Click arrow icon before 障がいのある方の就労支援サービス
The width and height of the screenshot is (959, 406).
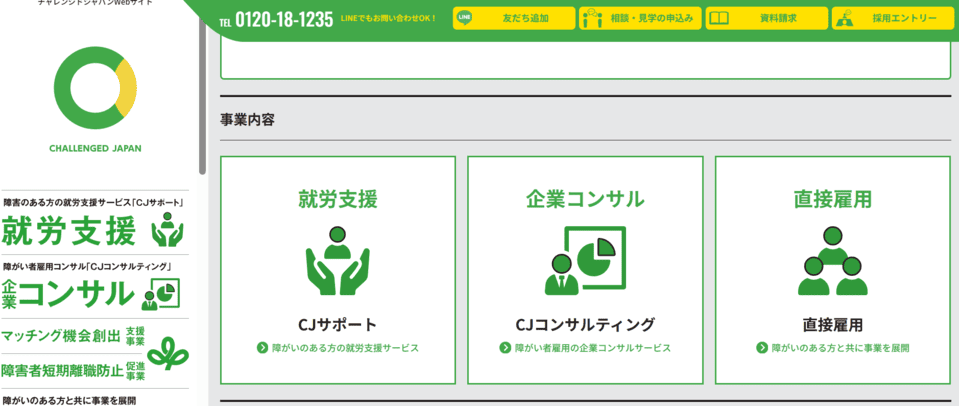pyautogui.click(x=262, y=348)
